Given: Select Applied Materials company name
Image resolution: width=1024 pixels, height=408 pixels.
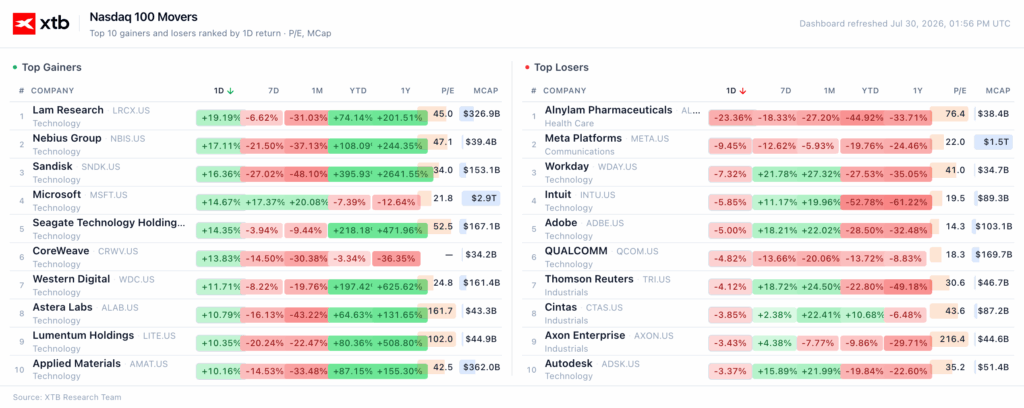Looking at the screenshot, I should click(76, 363).
